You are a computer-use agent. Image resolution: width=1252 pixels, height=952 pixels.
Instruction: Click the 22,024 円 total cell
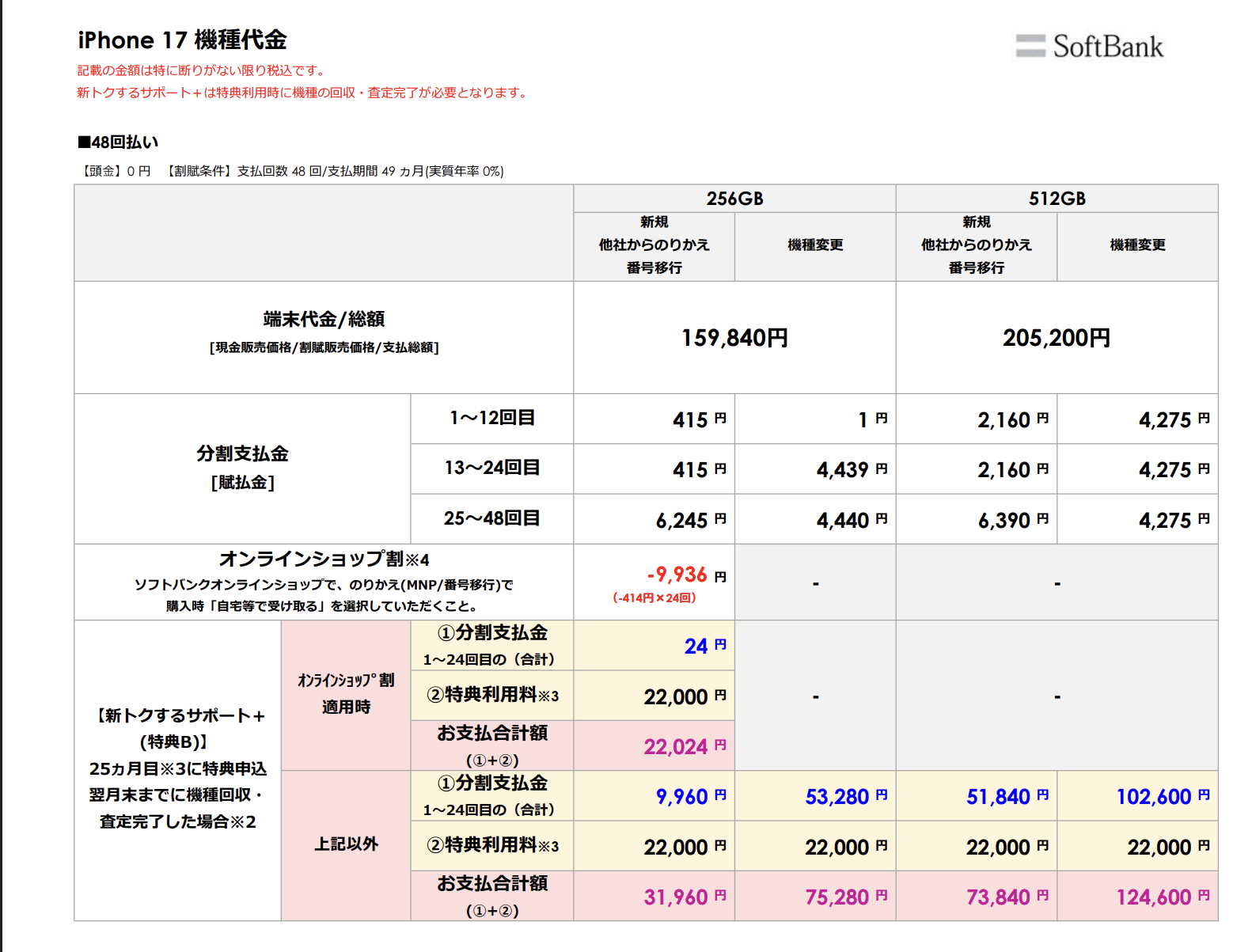click(654, 746)
